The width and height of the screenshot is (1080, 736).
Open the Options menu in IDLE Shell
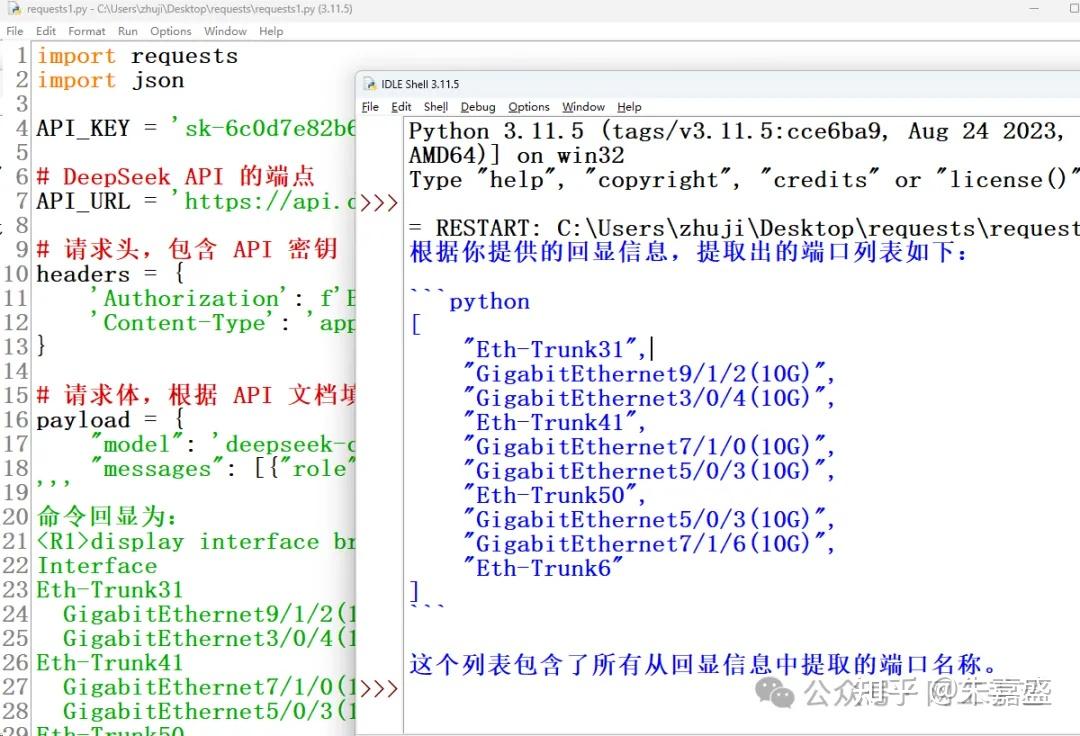[529, 107]
